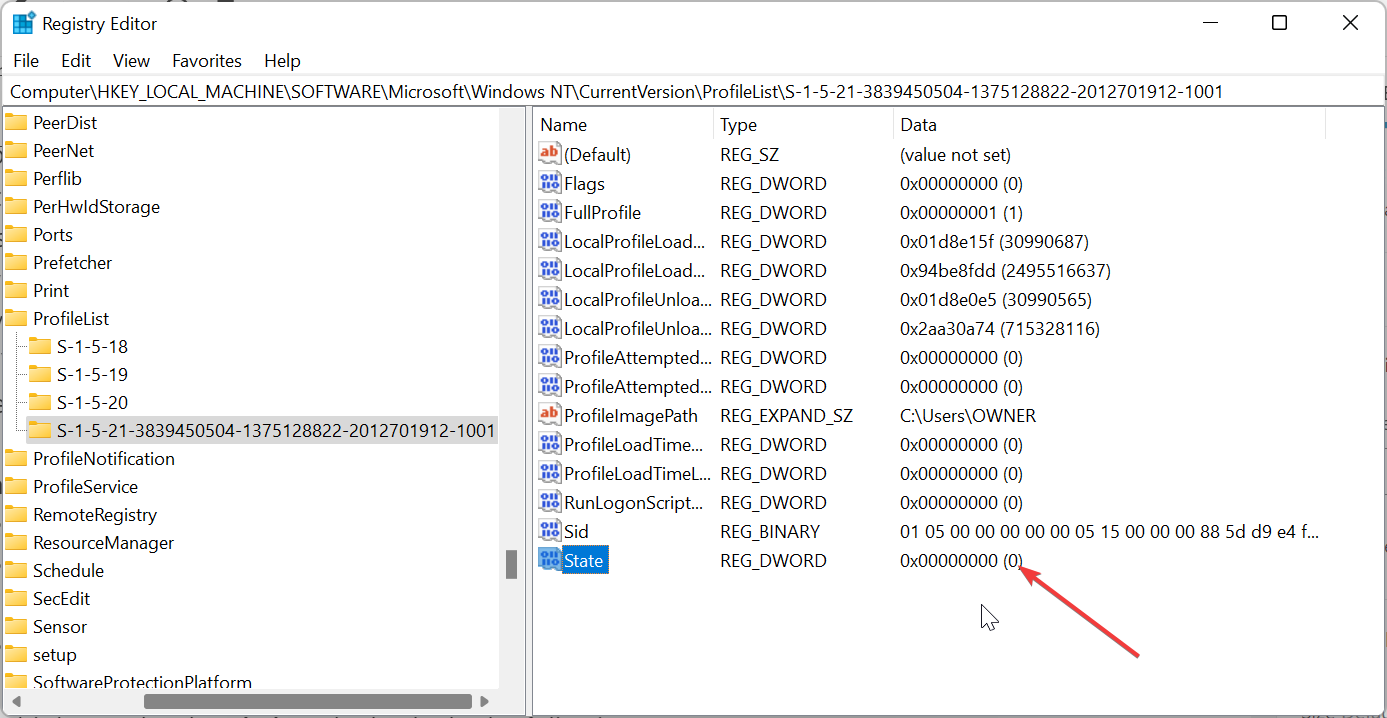
Task: Select the FullProfile value name
Action: [x=602, y=212]
